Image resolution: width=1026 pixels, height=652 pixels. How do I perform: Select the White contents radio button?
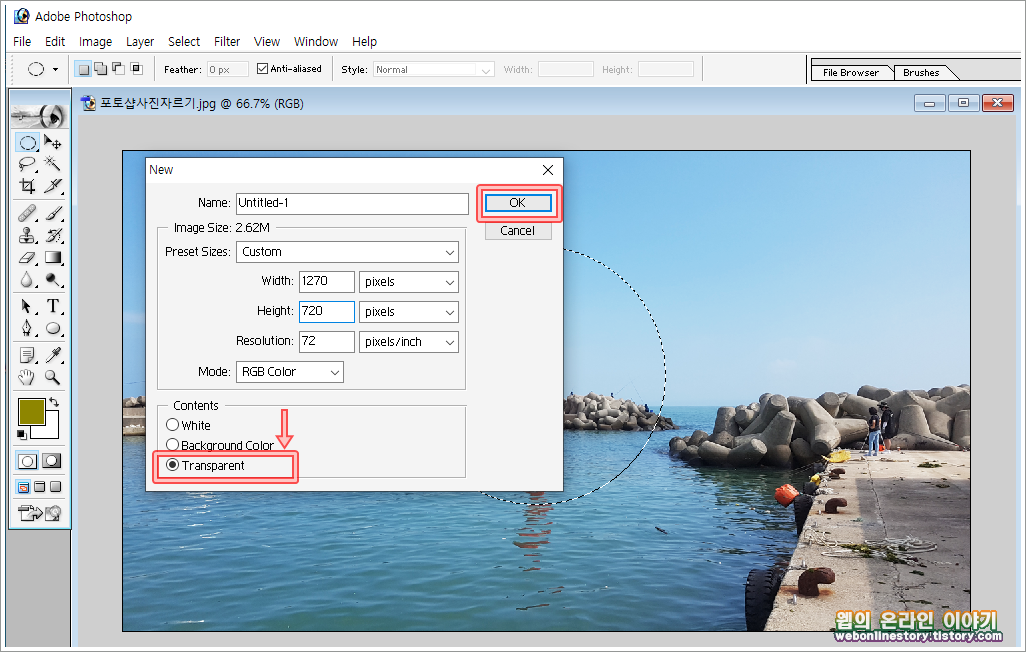point(173,425)
